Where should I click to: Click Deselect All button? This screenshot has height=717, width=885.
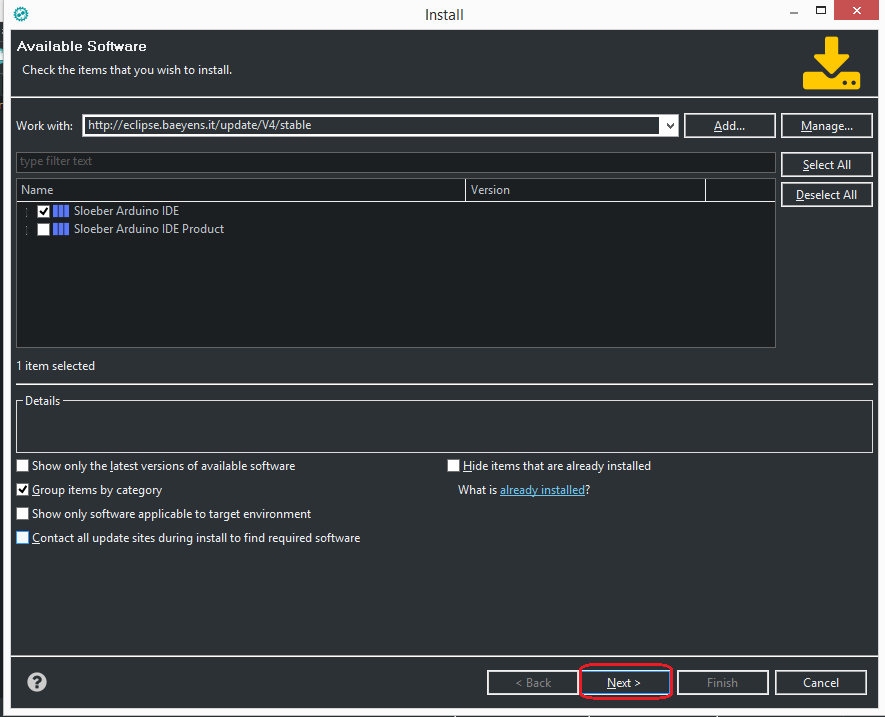(x=826, y=195)
